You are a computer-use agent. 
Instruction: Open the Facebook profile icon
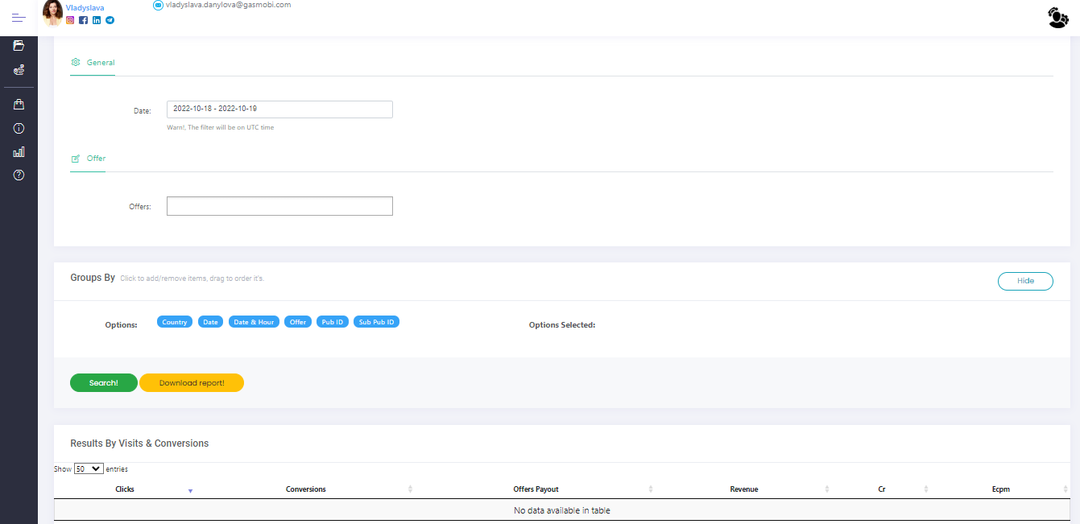83,20
